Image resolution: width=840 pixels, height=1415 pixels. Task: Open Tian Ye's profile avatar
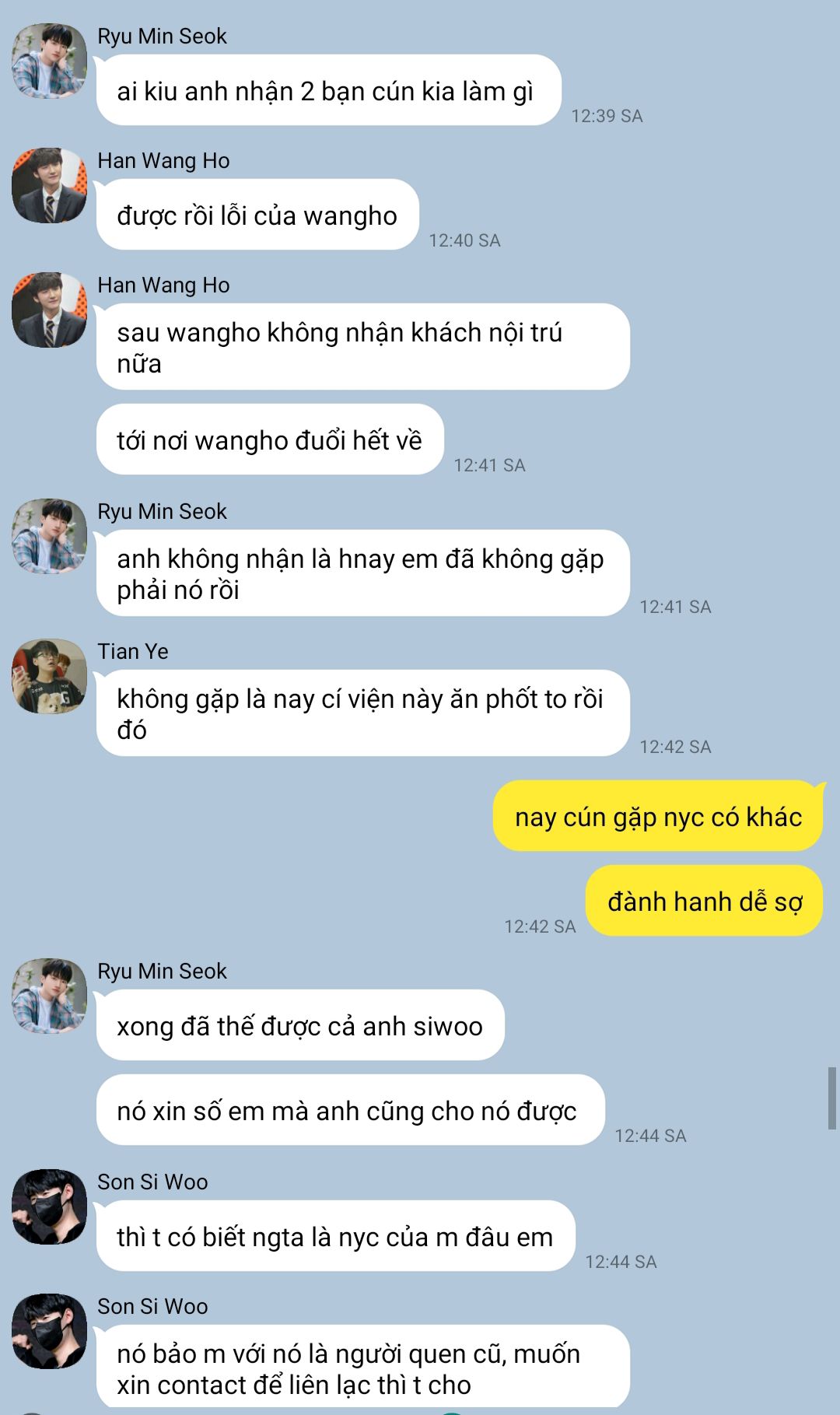tap(49, 676)
